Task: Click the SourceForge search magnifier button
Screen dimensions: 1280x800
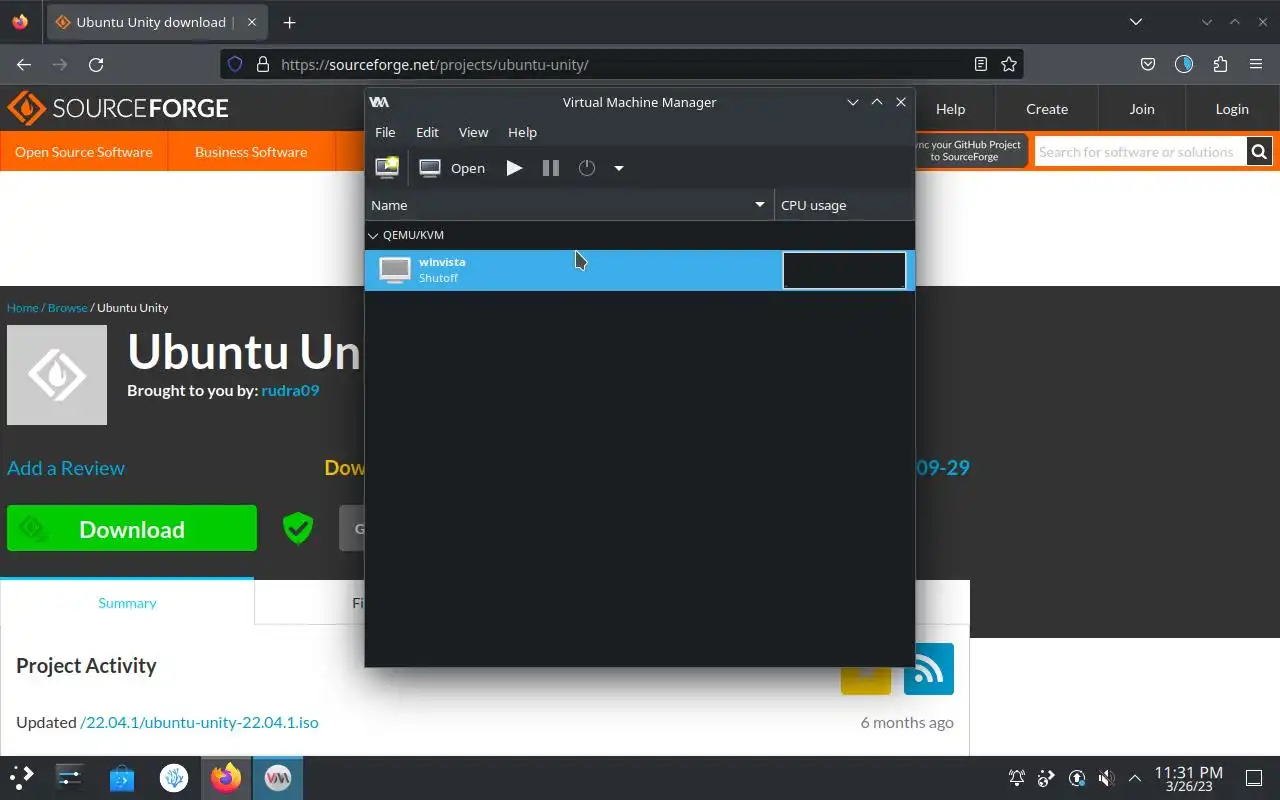Action: tap(1259, 152)
